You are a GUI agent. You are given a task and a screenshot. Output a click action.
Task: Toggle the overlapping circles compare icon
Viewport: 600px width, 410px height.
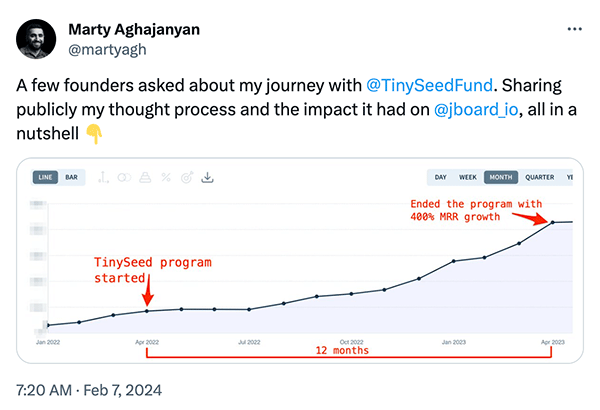click(124, 177)
